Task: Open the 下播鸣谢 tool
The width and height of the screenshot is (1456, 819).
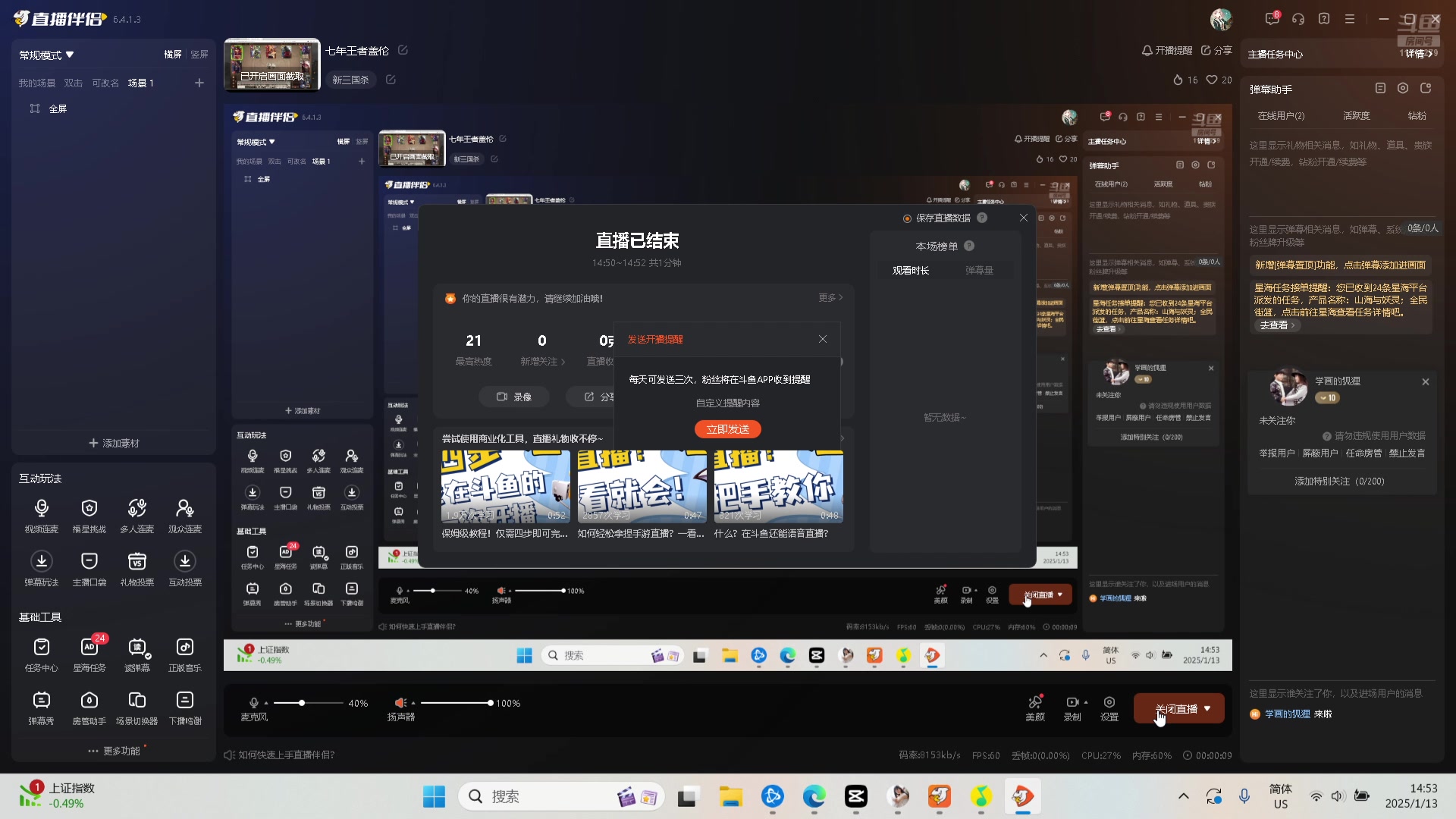Action: (x=185, y=708)
